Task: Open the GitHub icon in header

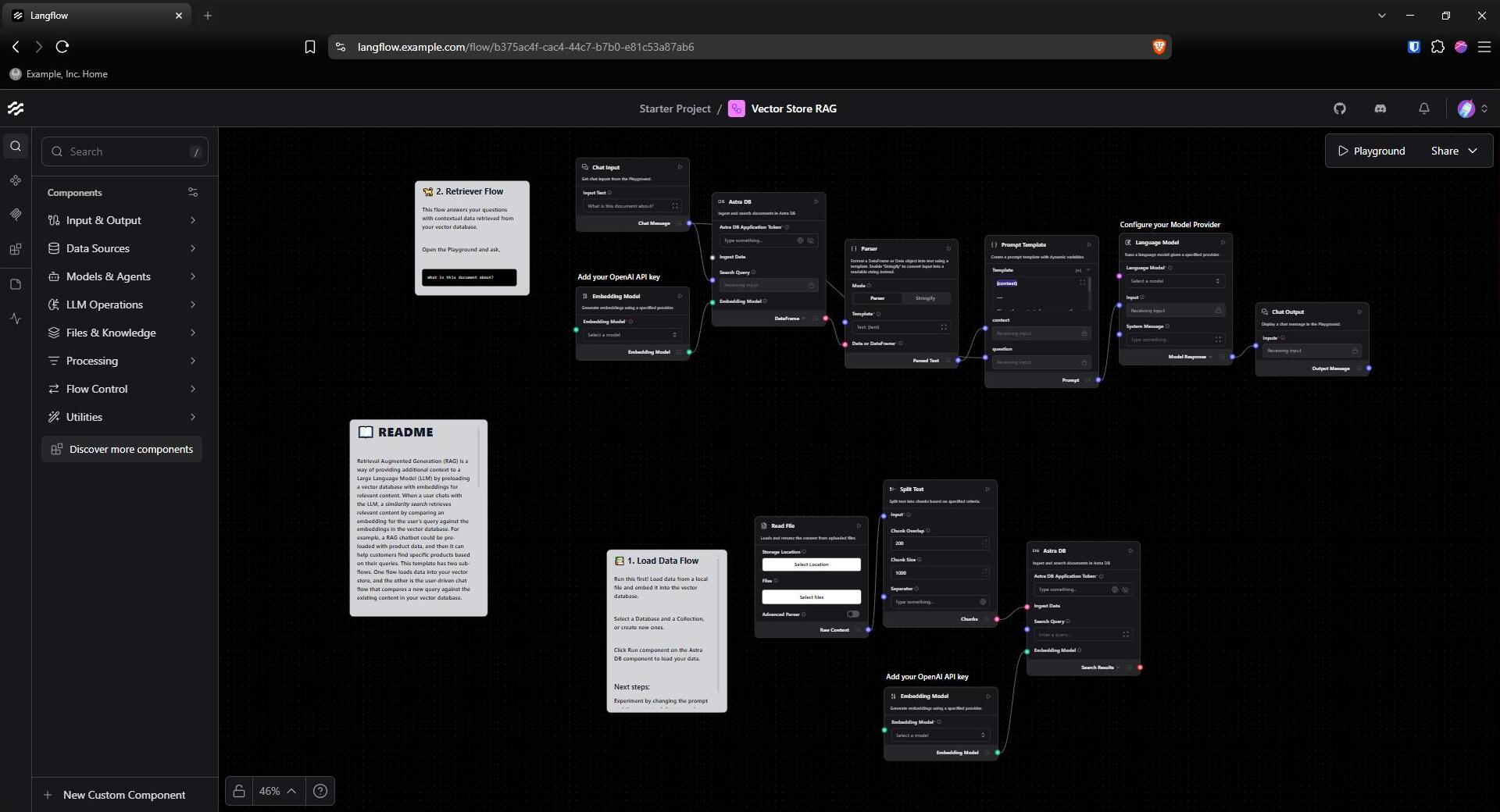Action: point(1340,109)
